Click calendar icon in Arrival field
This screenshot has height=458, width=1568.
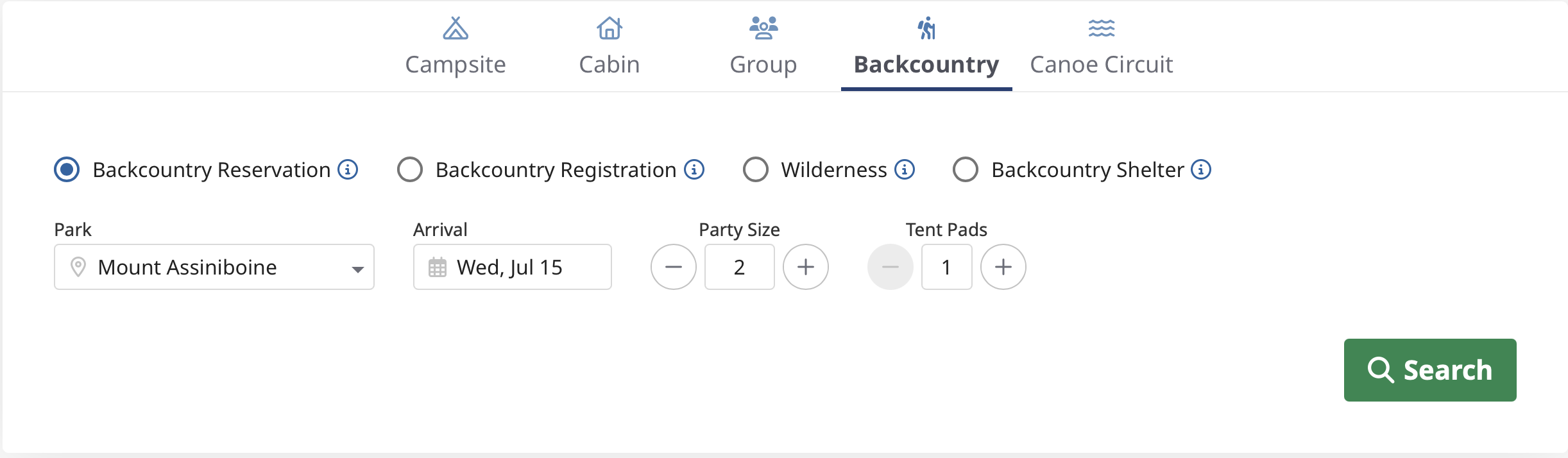(x=438, y=267)
